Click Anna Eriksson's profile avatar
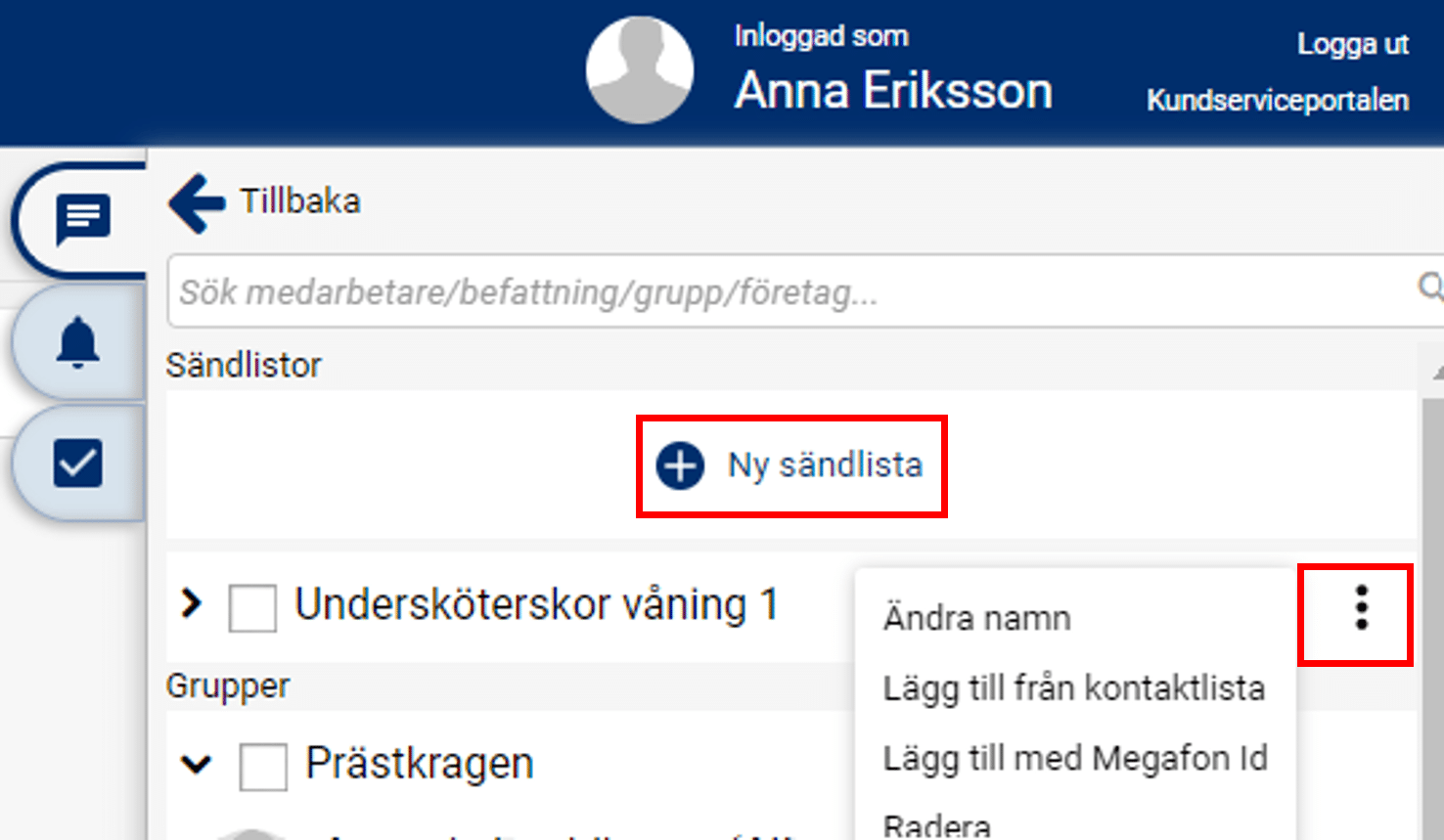1444x840 pixels. click(x=640, y=70)
